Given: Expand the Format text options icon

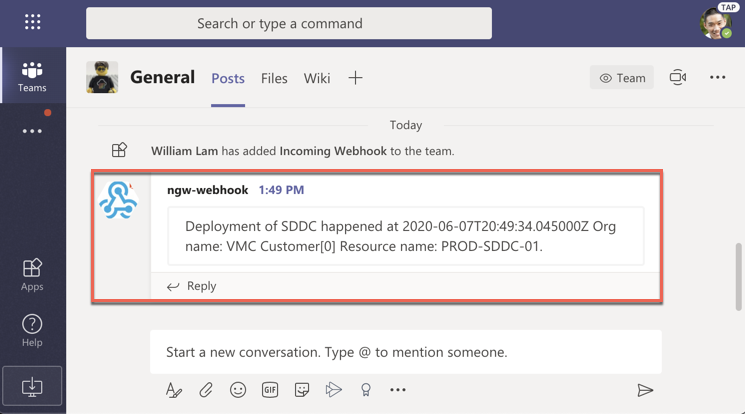Looking at the screenshot, I should tap(174, 390).
